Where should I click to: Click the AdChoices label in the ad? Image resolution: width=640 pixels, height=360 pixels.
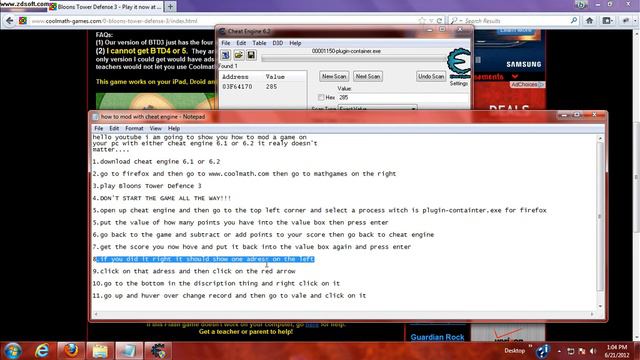pos(527,84)
